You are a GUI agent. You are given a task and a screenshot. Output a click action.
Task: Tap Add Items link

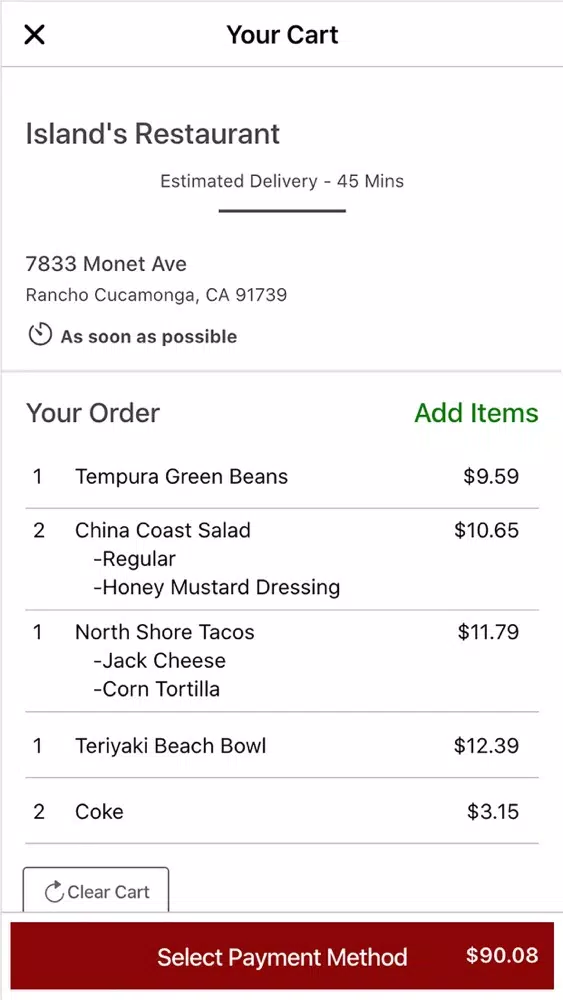pos(476,413)
